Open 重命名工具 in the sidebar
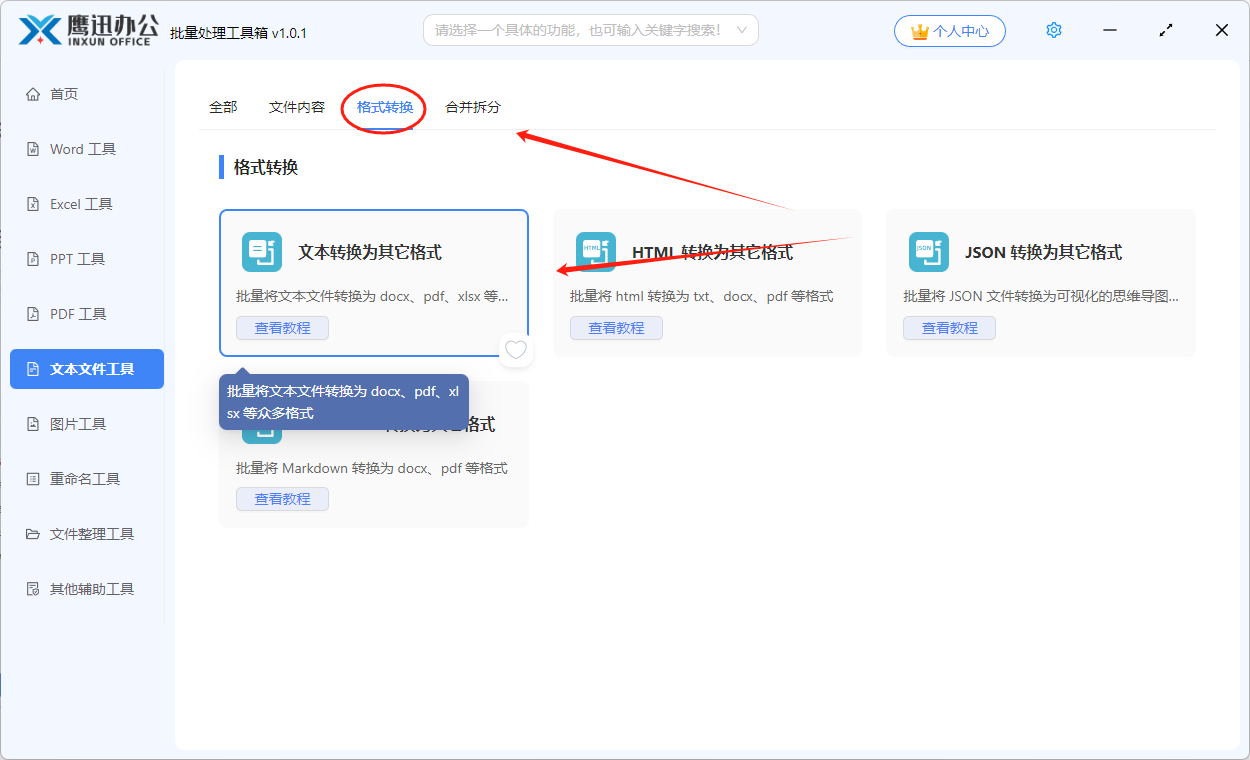The image size is (1250, 760). [87, 479]
